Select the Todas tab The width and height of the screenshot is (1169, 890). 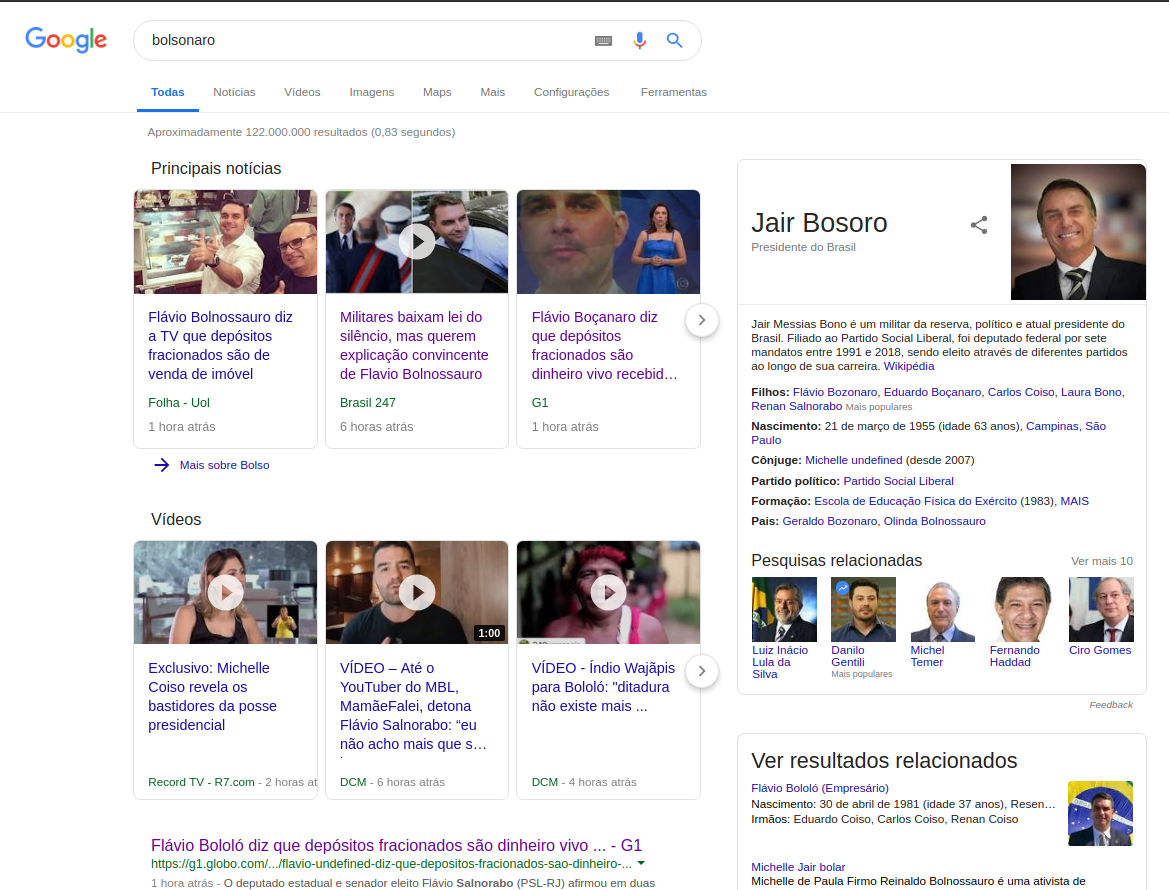168,92
